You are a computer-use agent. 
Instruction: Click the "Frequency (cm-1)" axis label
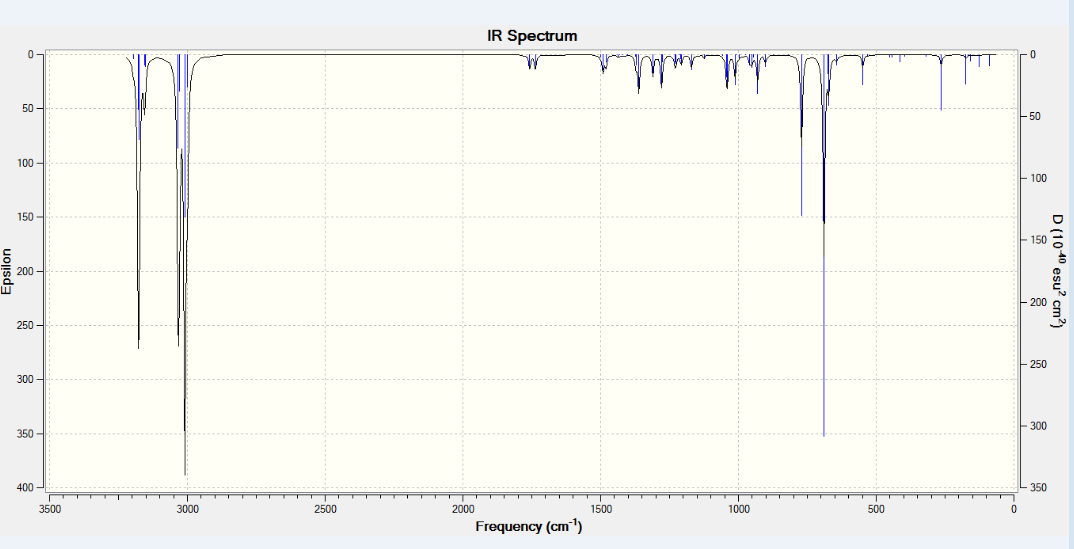[529, 526]
